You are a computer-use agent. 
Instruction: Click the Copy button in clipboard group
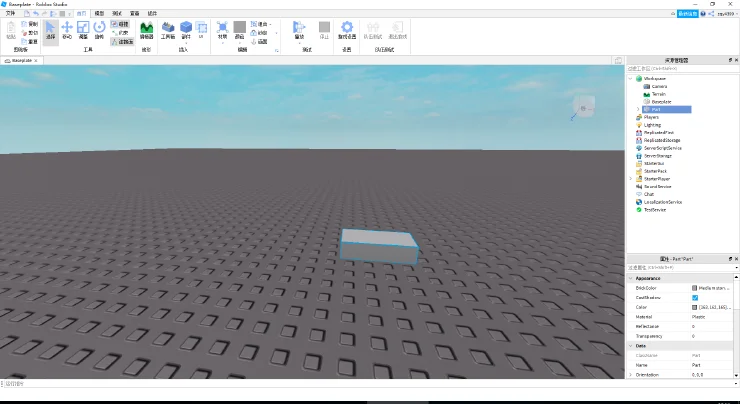click(x=30, y=24)
